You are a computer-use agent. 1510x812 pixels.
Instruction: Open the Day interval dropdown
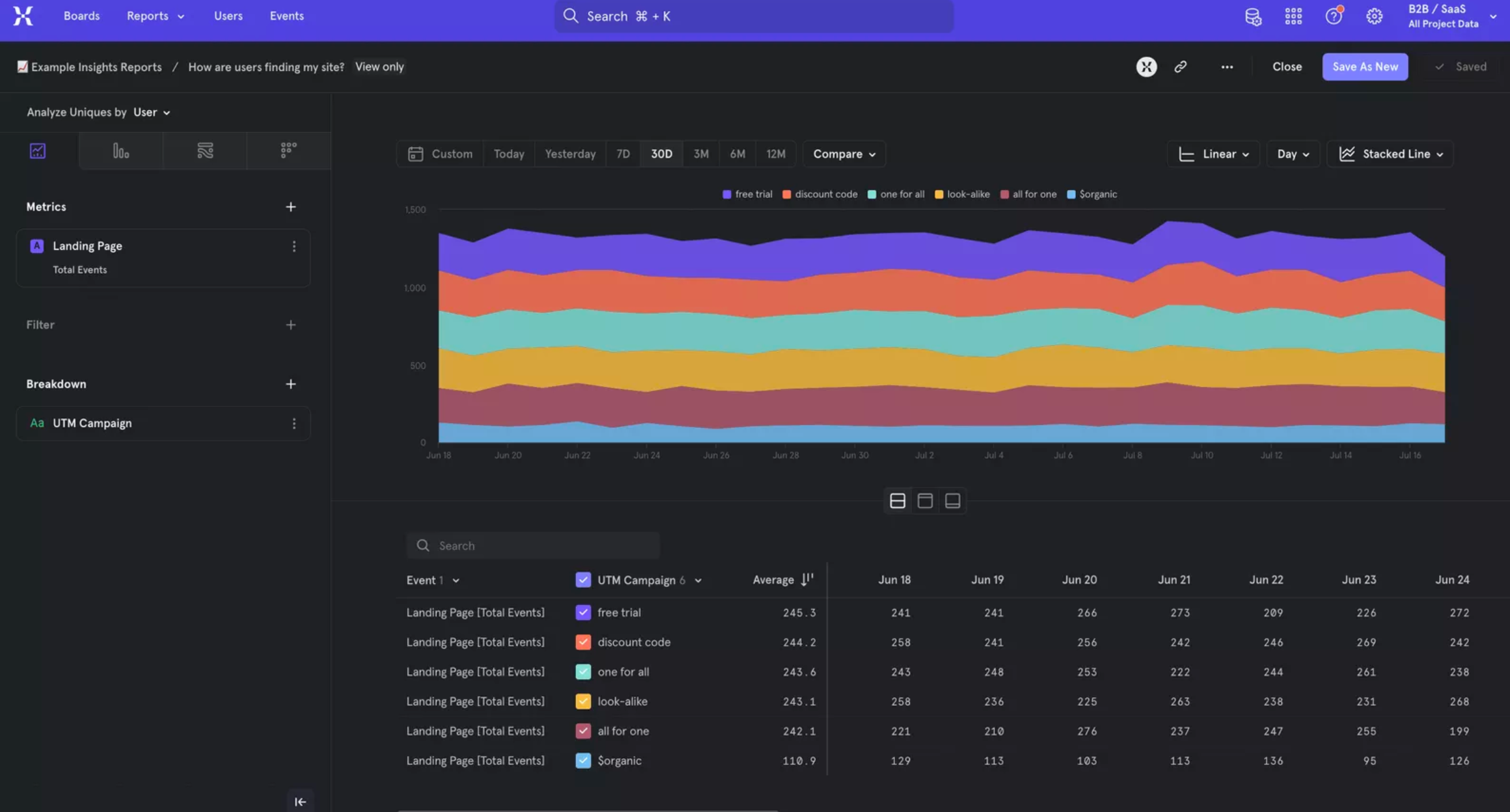[1293, 154]
